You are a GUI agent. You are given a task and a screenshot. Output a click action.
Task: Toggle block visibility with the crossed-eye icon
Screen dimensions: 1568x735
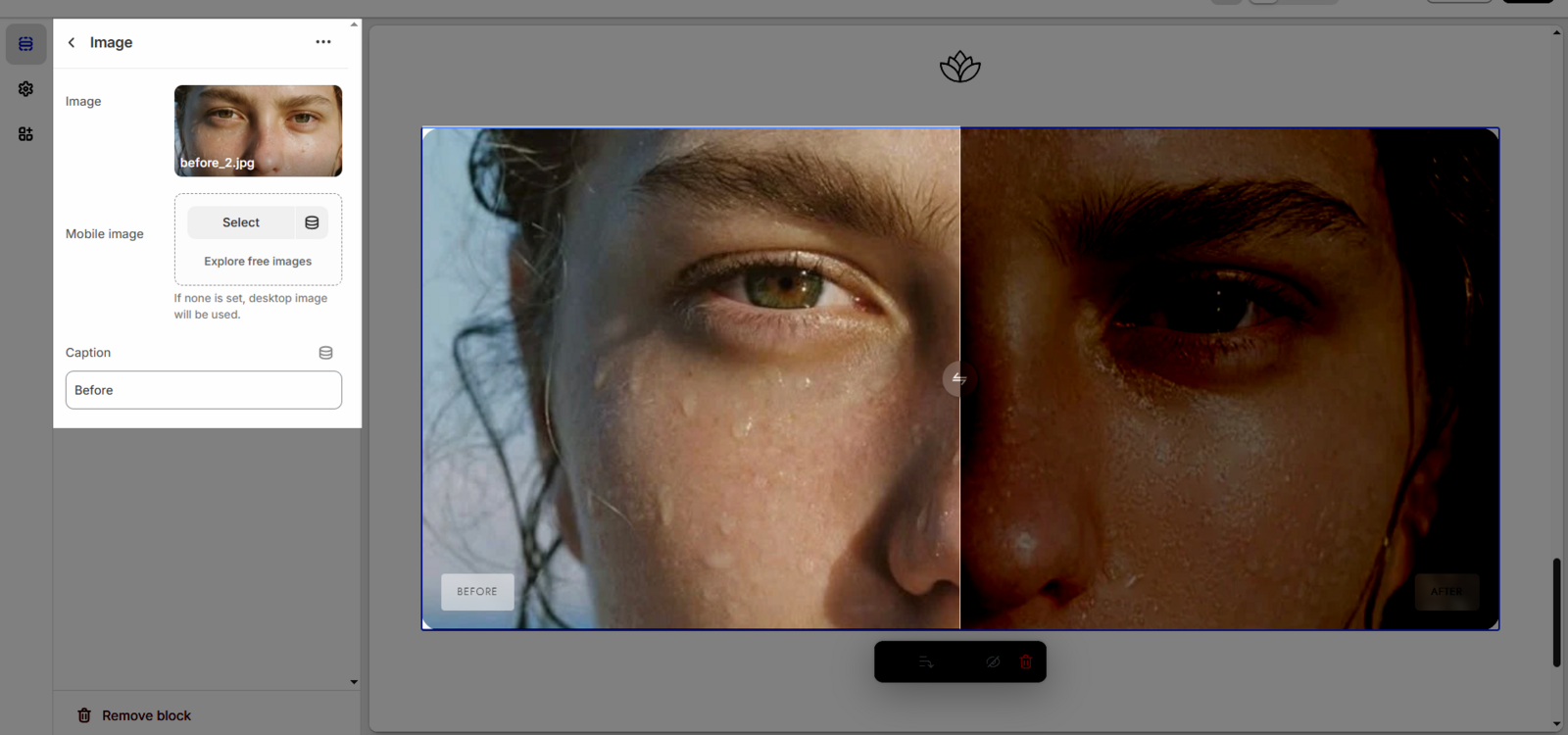(993, 662)
